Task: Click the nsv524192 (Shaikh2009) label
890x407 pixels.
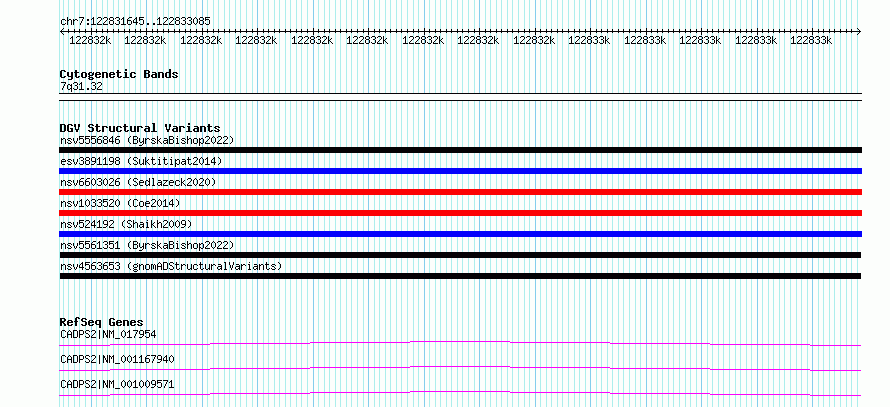Action: pyautogui.click(x=126, y=224)
